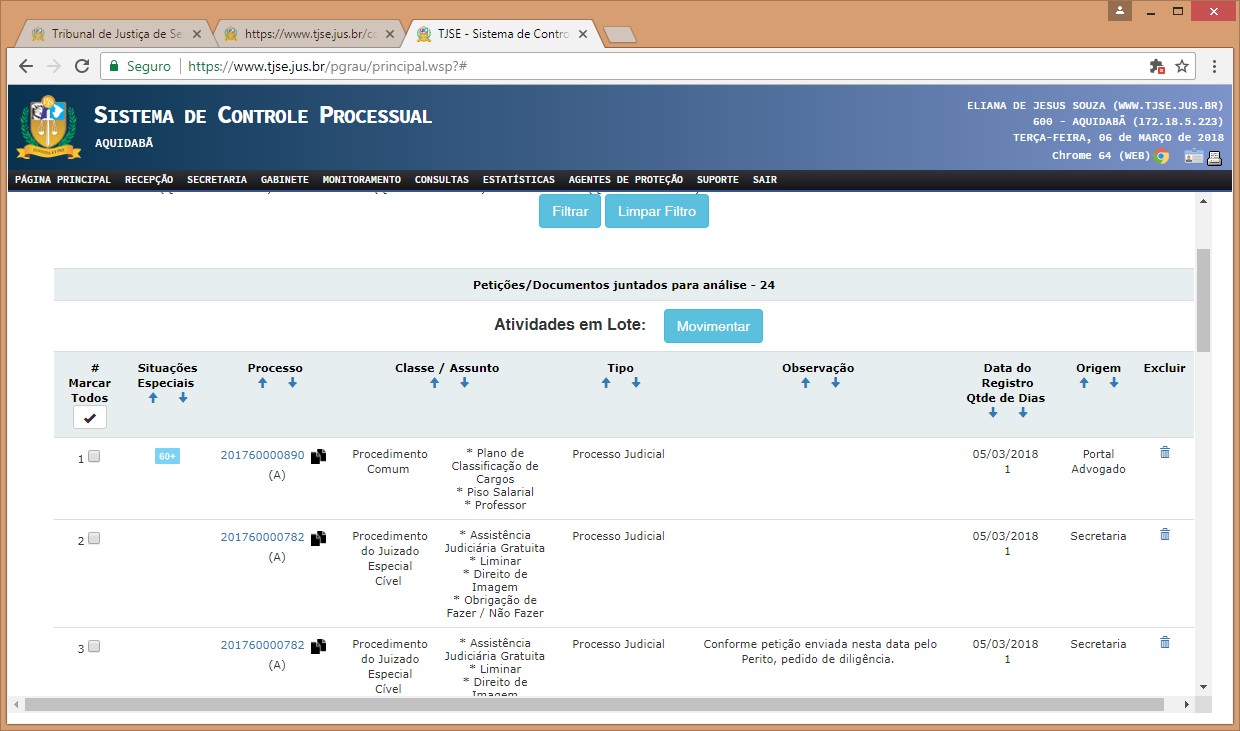Open the Estatísticas menu
Screen dimensions: 1240x731
[x=518, y=180]
